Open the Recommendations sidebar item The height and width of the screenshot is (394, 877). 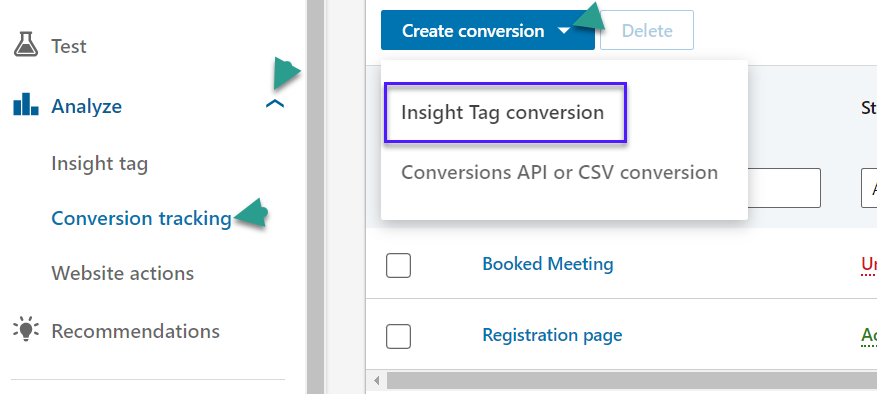pos(135,331)
